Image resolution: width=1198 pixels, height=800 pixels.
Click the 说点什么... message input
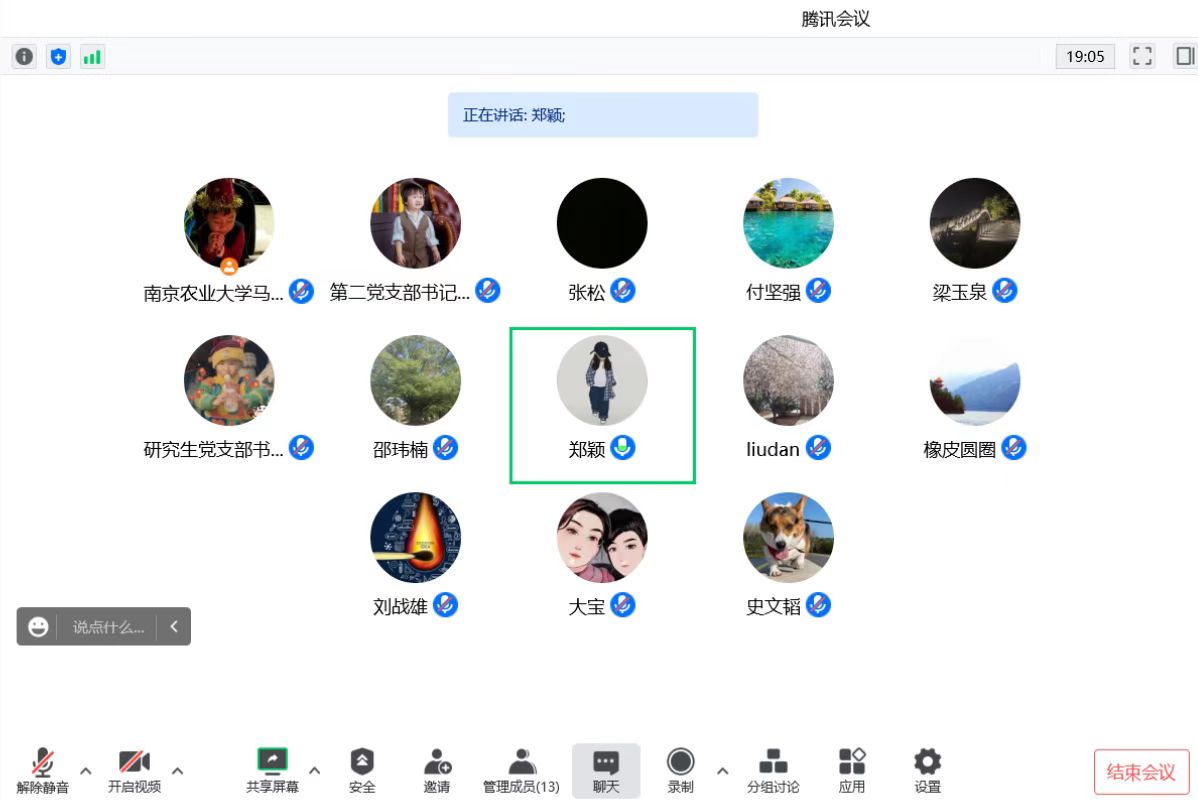click(x=108, y=627)
